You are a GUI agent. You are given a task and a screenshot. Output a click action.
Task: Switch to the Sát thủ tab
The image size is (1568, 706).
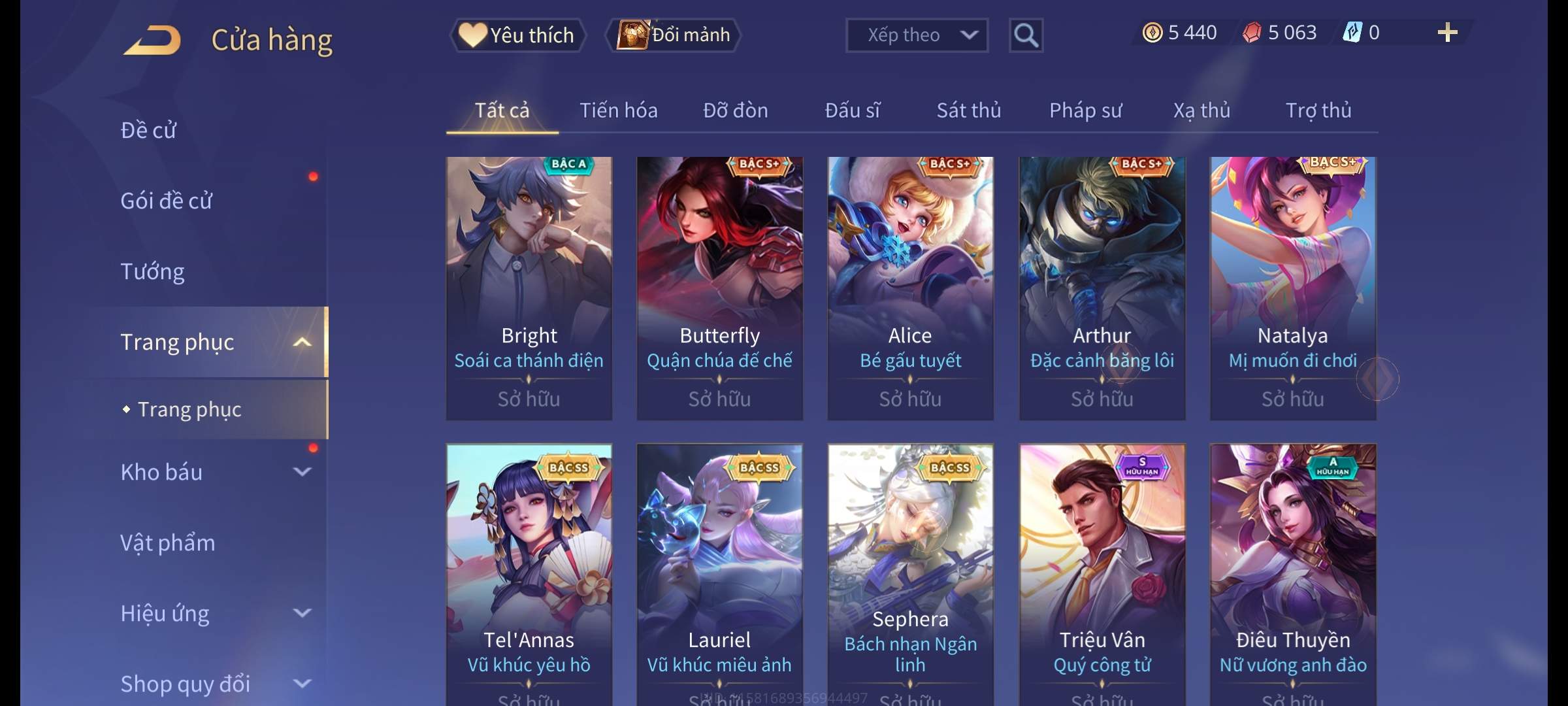pyautogui.click(x=969, y=110)
